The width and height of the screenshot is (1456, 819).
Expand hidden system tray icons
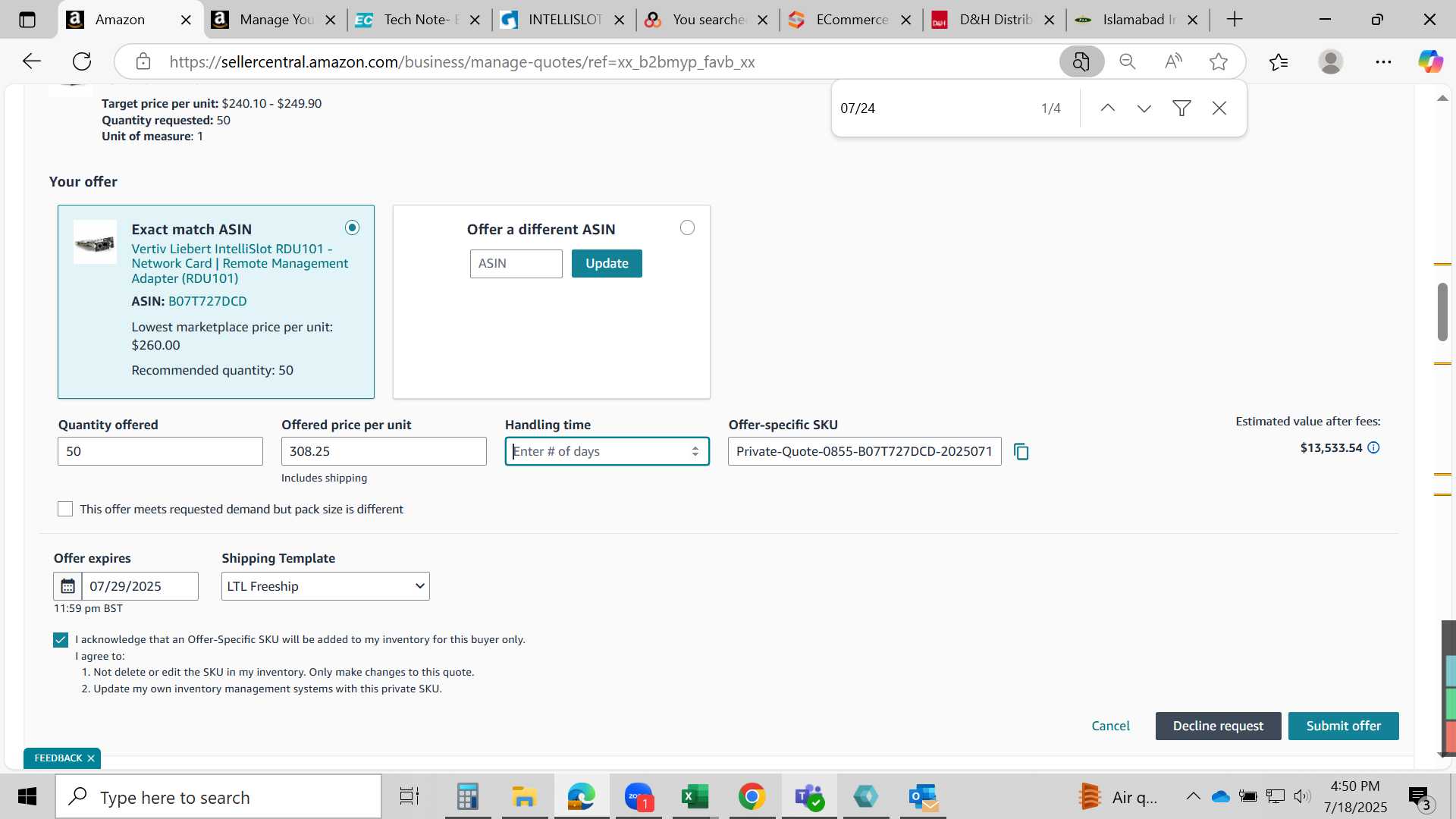coord(1193,796)
